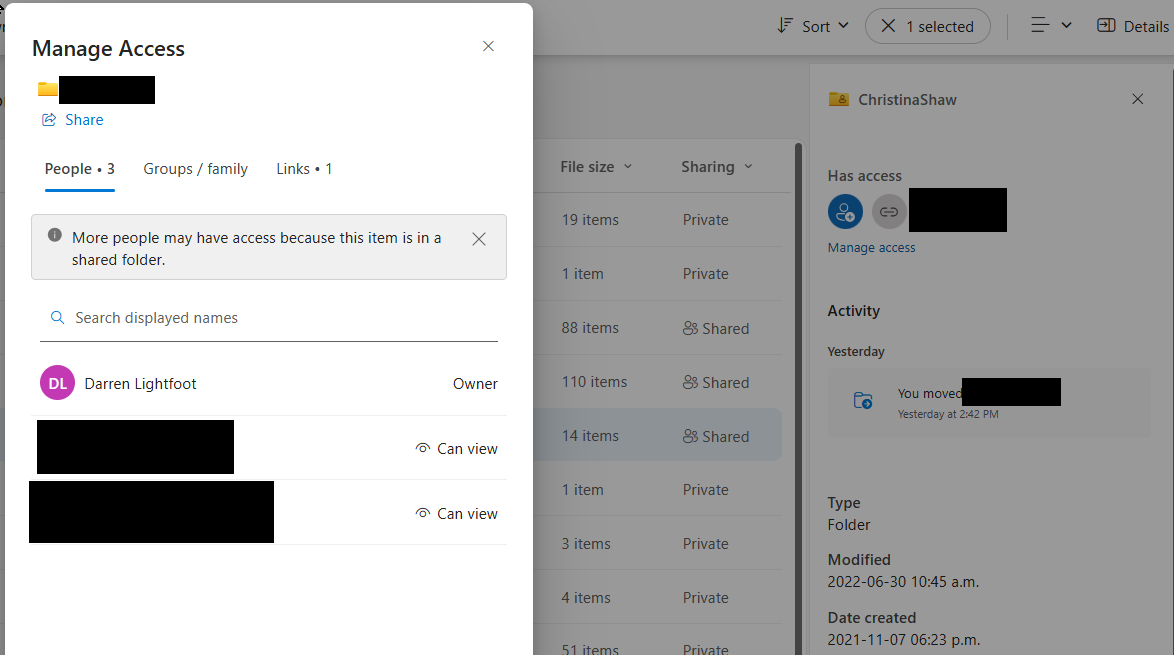Click the '19 items' file size cell
The width and height of the screenshot is (1174, 655).
(590, 220)
